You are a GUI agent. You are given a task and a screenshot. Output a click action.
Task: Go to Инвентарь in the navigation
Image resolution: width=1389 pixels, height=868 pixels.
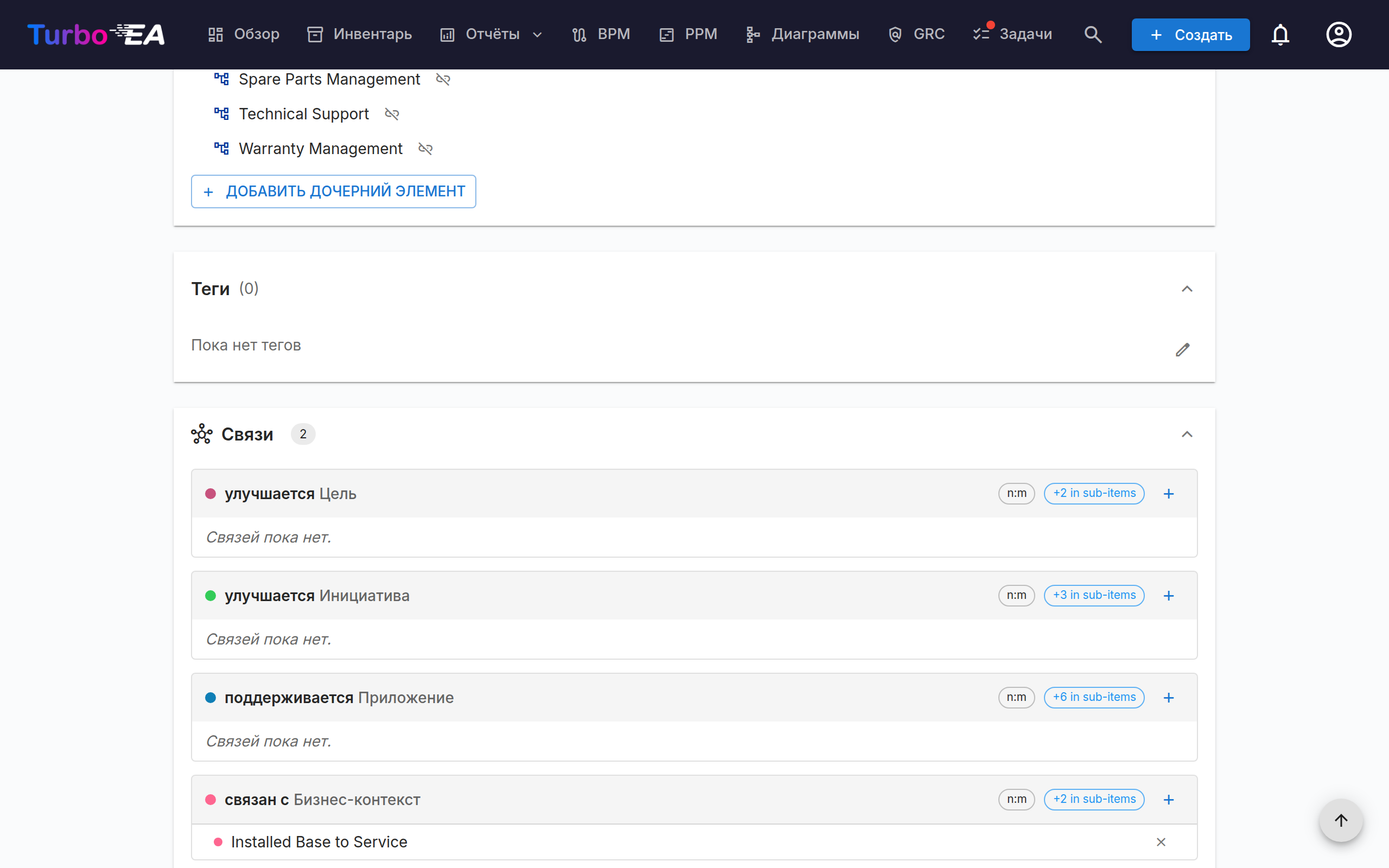359,34
